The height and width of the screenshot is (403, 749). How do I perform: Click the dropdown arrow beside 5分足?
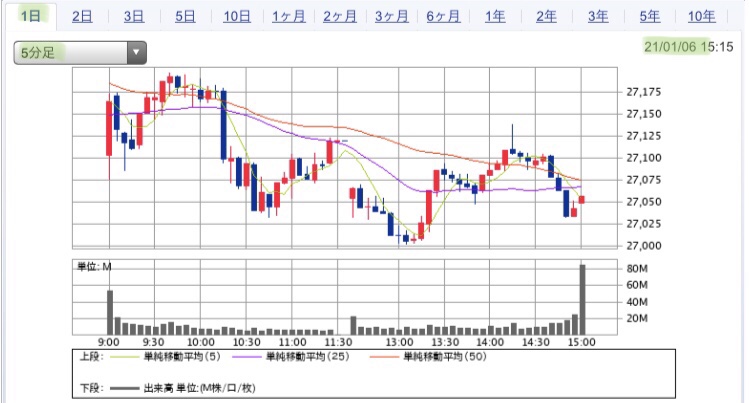tap(136, 53)
